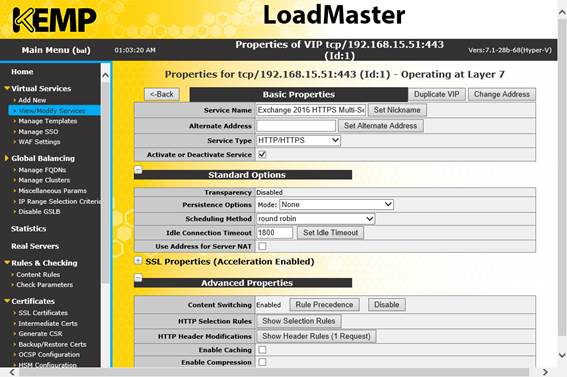This screenshot has height=377, width=567.
Task: Click Transparency value "Disabled"
Action: point(269,193)
